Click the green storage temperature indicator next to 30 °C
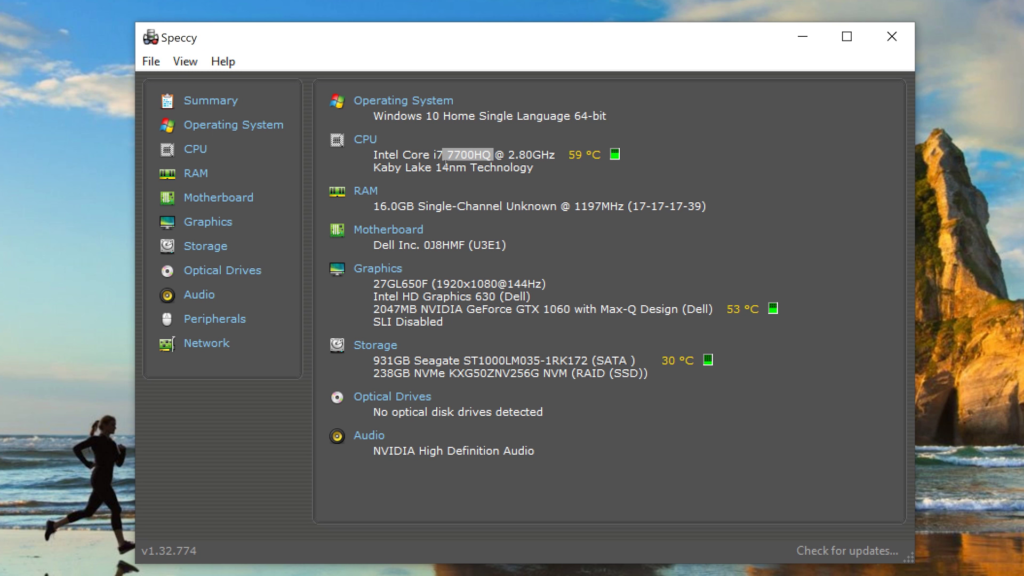Viewport: 1024px width, 576px height. pos(708,360)
